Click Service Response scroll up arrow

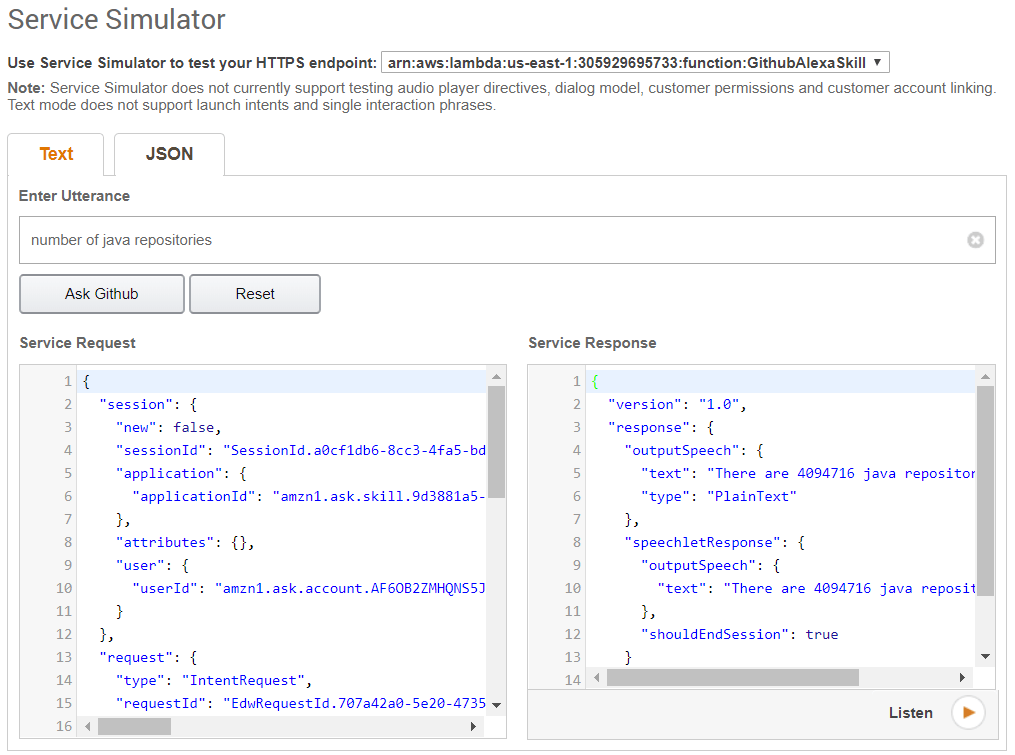click(x=985, y=376)
